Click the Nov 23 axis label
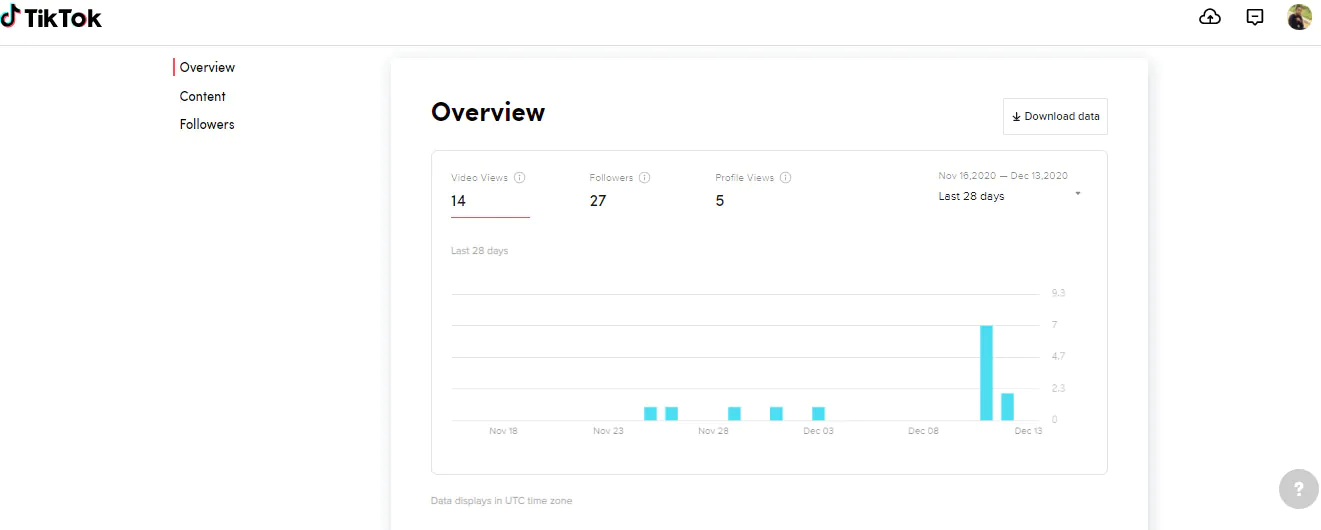The width and height of the screenshot is (1321, 530). pyautogui.click(x=608, y=431)
